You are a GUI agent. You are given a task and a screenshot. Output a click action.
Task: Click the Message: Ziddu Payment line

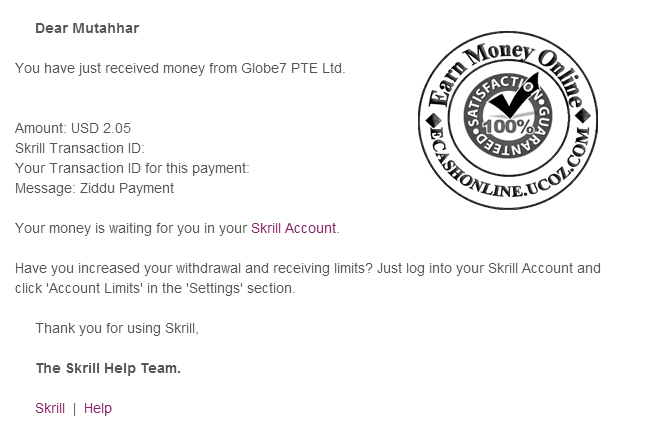coord(94,188)
